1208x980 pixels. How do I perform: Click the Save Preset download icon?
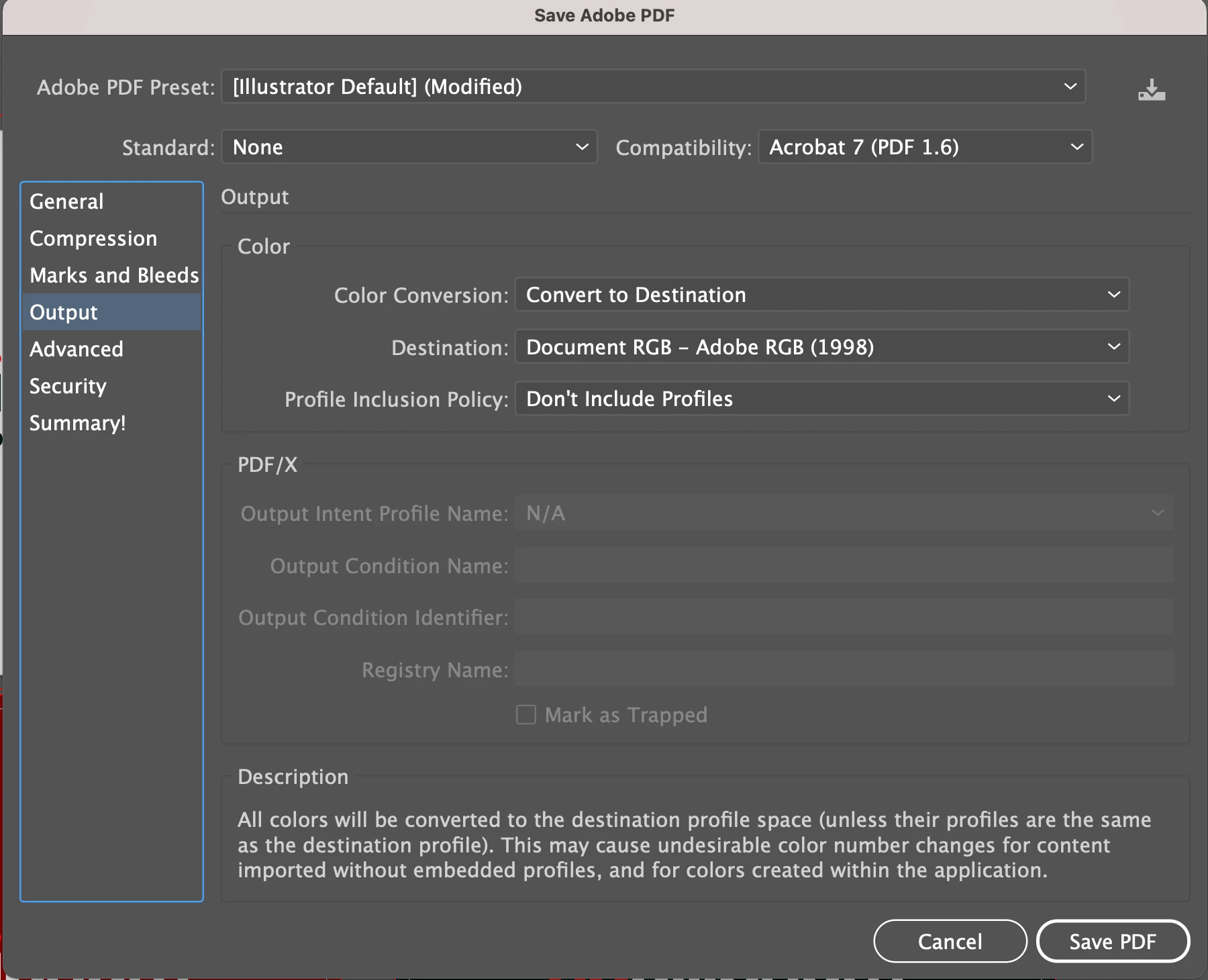(x=1152, y=89)
